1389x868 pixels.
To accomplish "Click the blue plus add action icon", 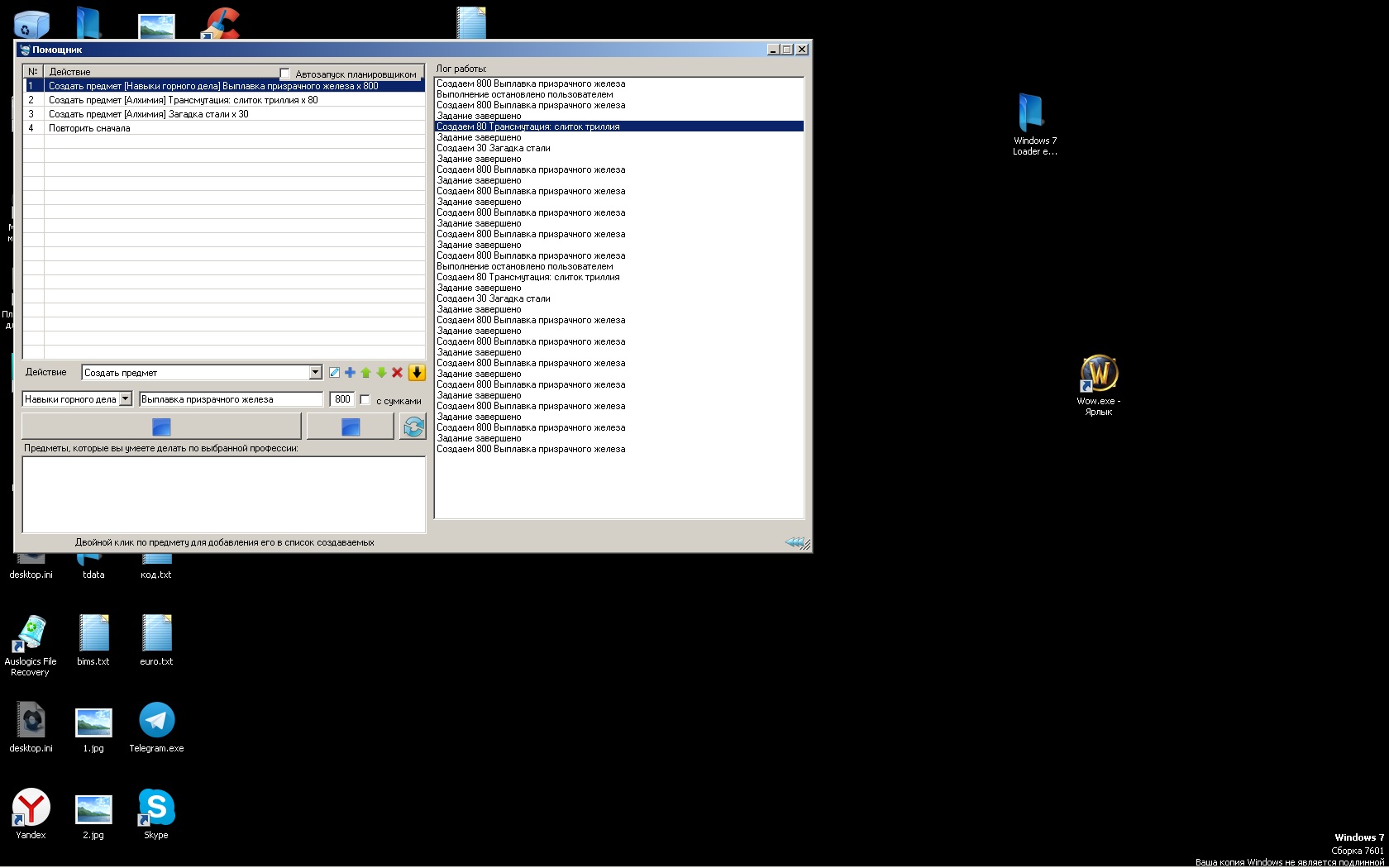I will click(x=350, y=373).
